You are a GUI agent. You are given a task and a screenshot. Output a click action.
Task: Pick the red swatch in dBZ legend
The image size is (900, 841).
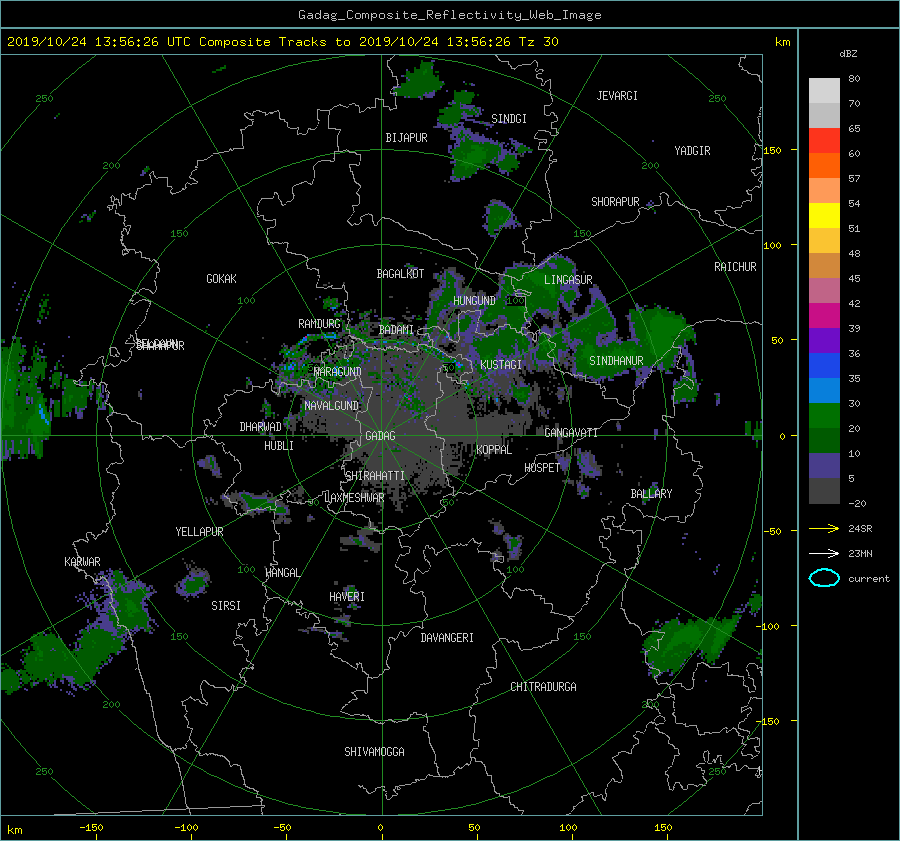824,140
